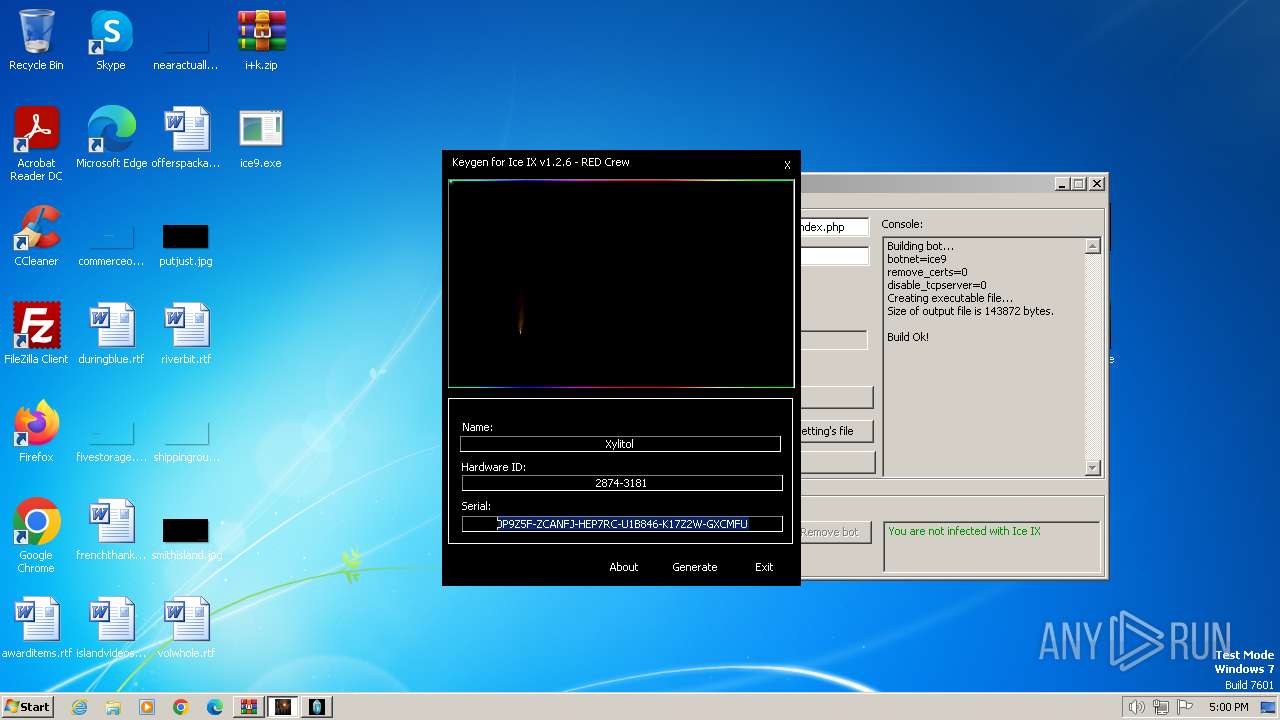Switch to the keygen taskbar button
The height and width of the screenshot is (720, 1280).
tap(283, 707)
